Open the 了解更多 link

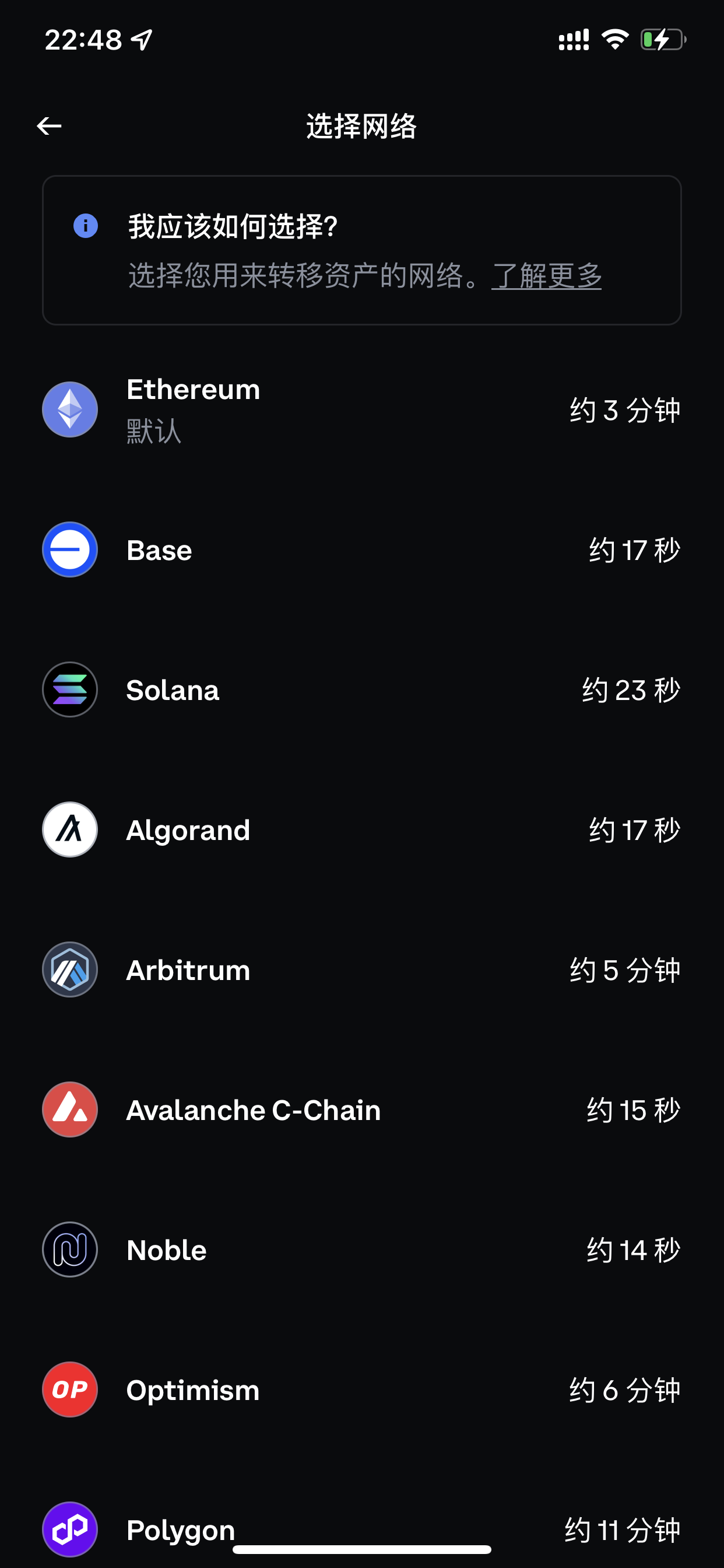[546, 276]
